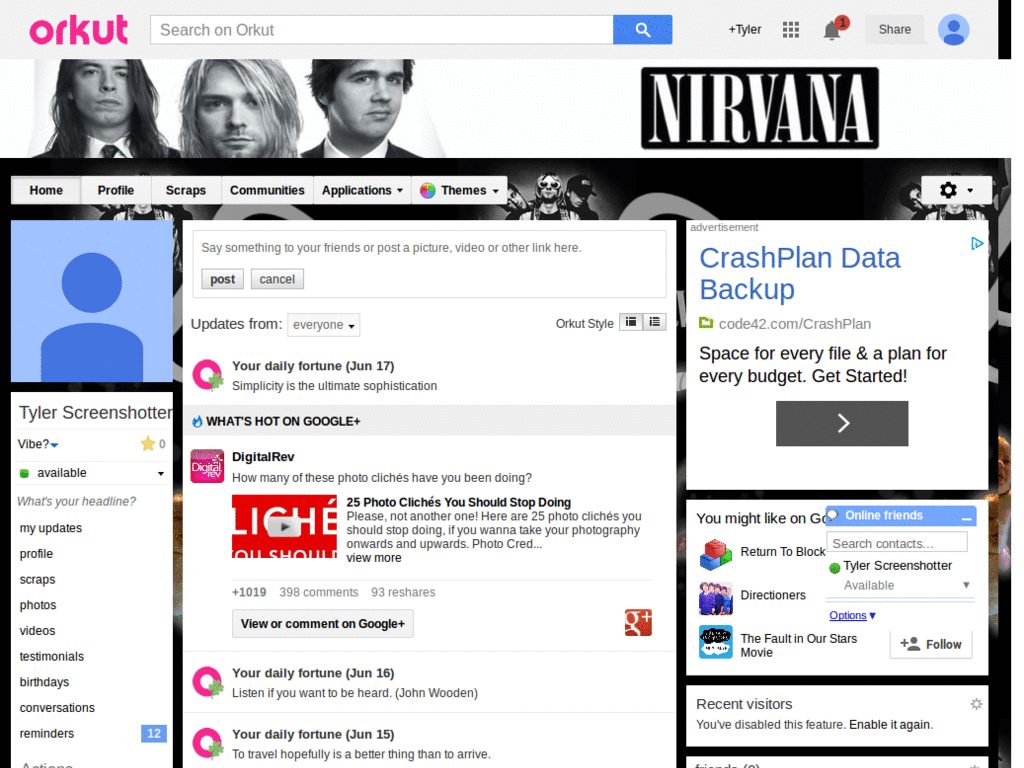Open CrashPlan Data Backup ad title
The width and height of the screenshot is (1024, 768).
(800, 274)
